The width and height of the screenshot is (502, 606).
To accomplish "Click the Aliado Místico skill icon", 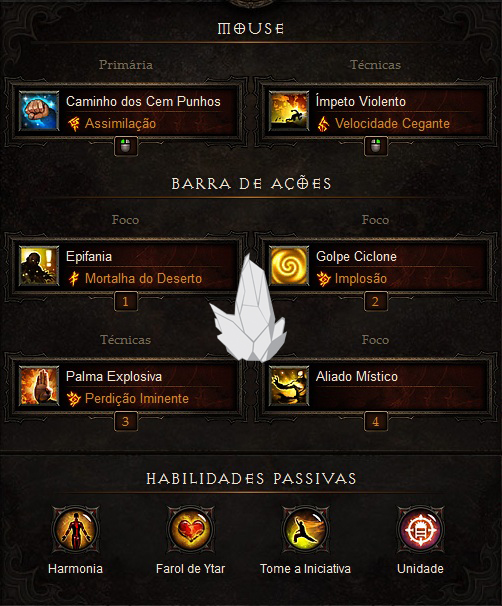I will pos(289,386).
